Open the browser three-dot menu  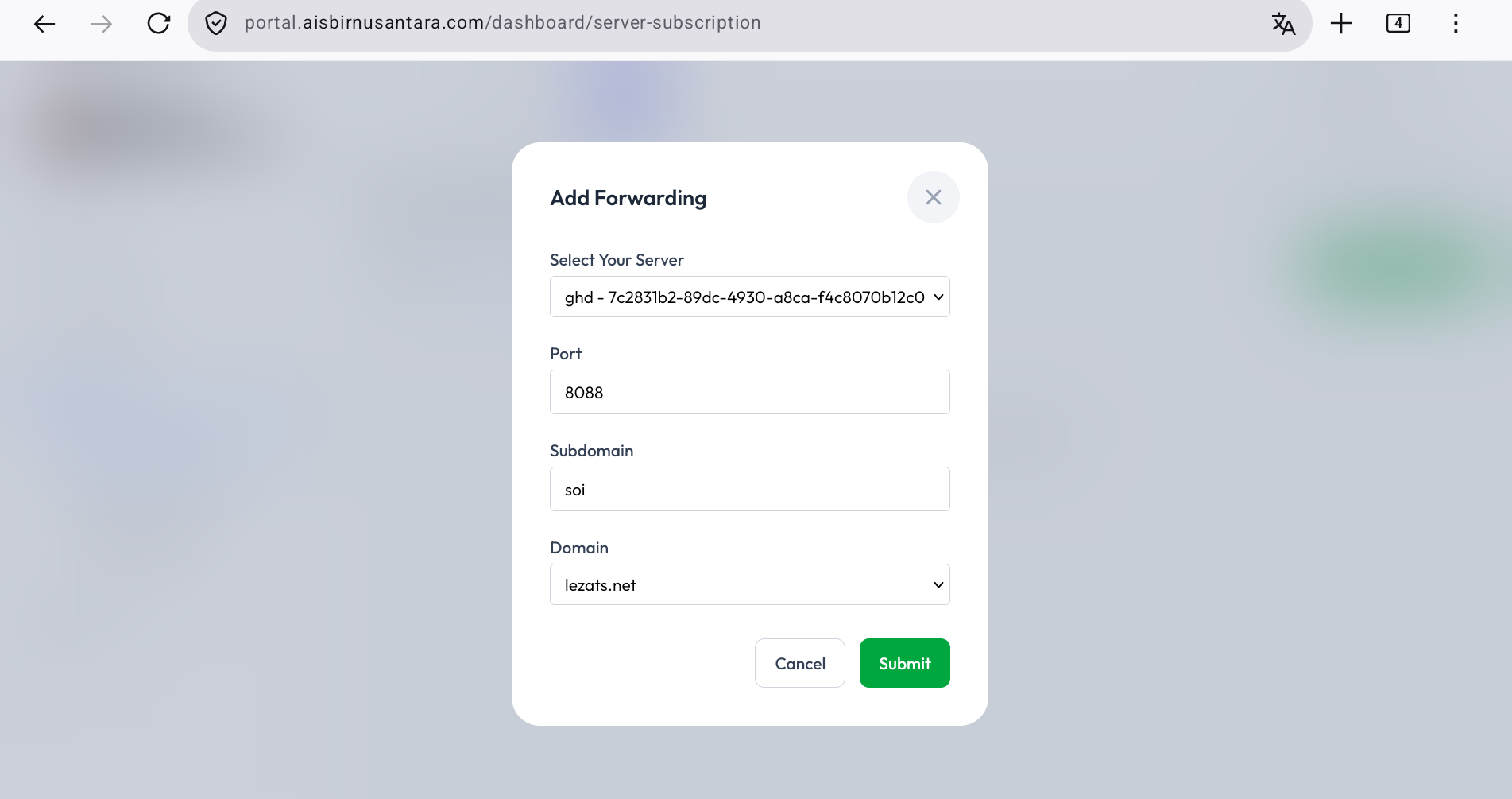point(1456,24)
